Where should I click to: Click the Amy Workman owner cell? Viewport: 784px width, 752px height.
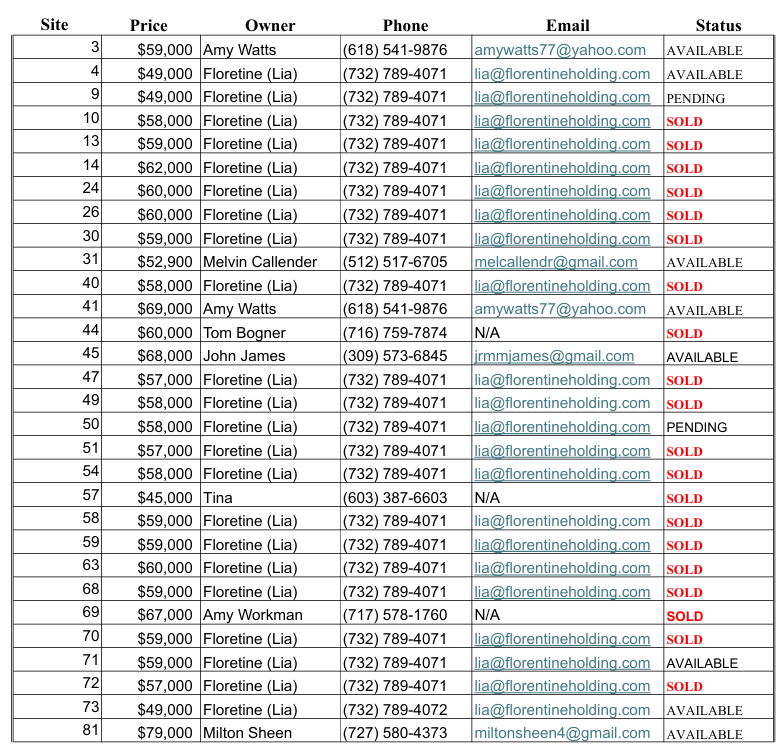(252, 615)
